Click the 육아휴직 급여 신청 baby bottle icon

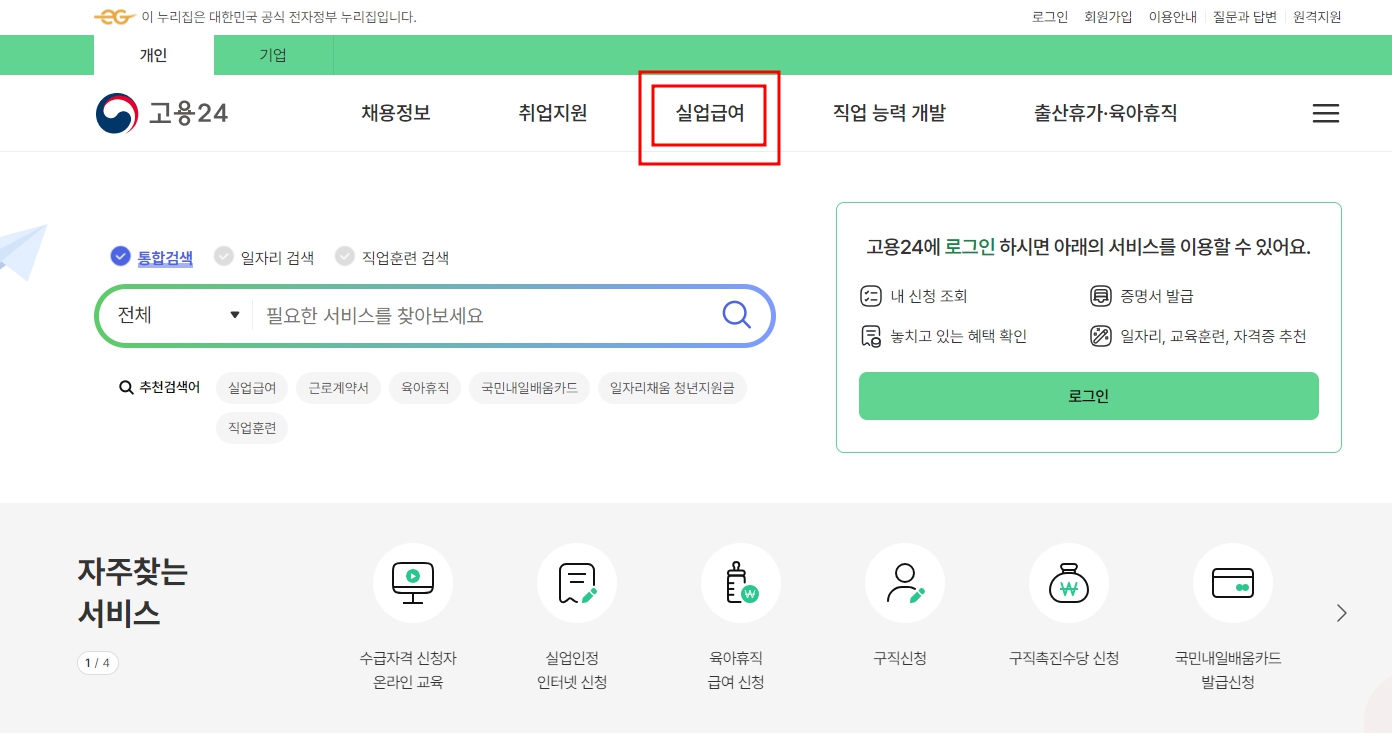pos(741,583)
